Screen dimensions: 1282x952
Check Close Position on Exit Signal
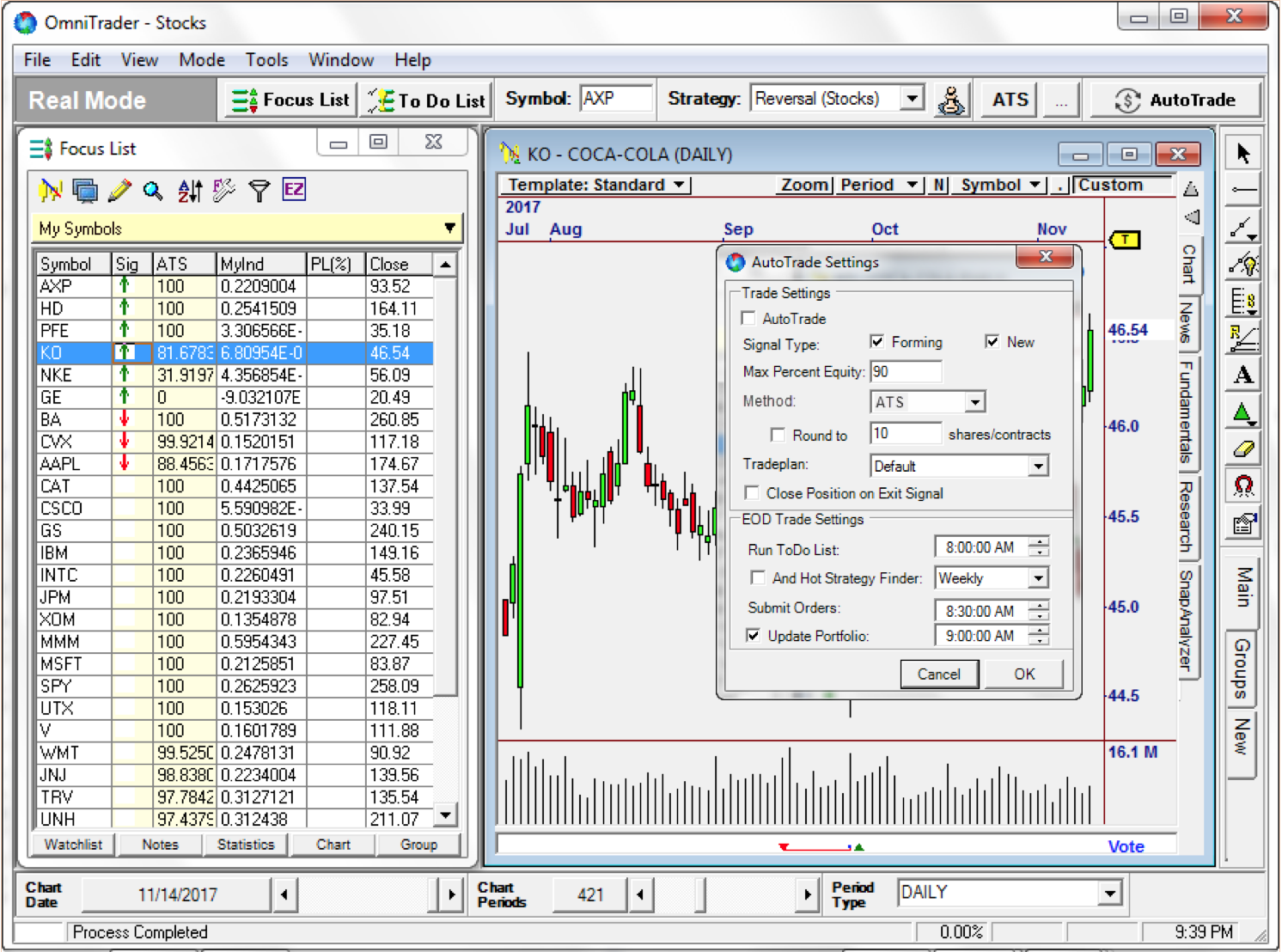click(x=752, y=492)
